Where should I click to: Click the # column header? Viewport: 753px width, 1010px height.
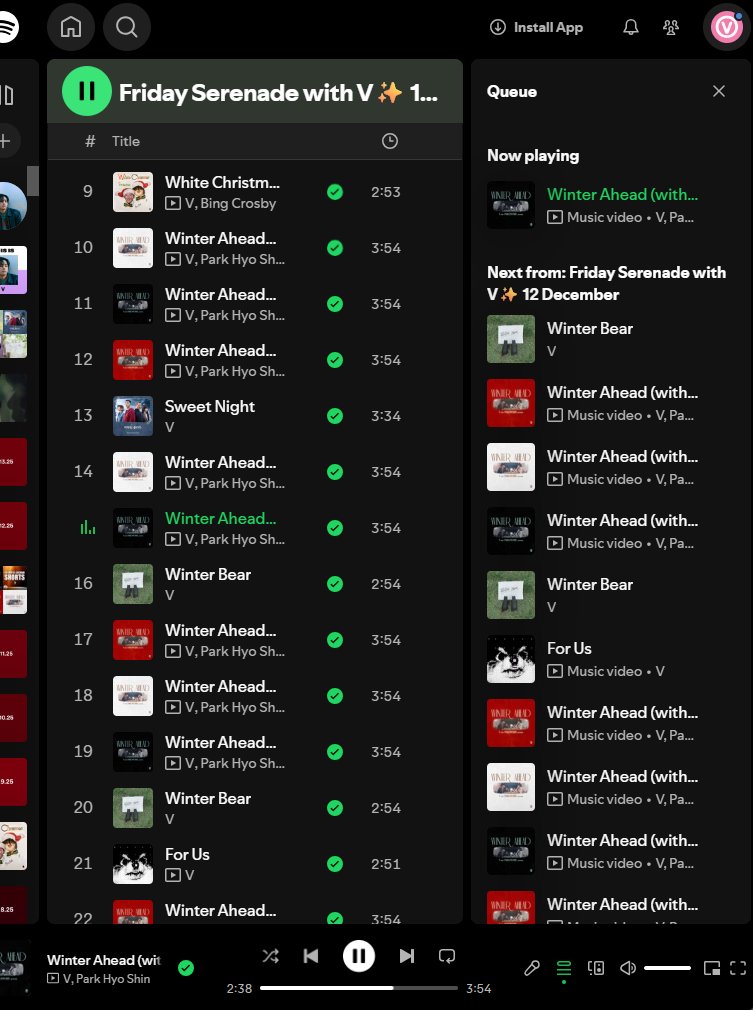click(x=90, y=141)
